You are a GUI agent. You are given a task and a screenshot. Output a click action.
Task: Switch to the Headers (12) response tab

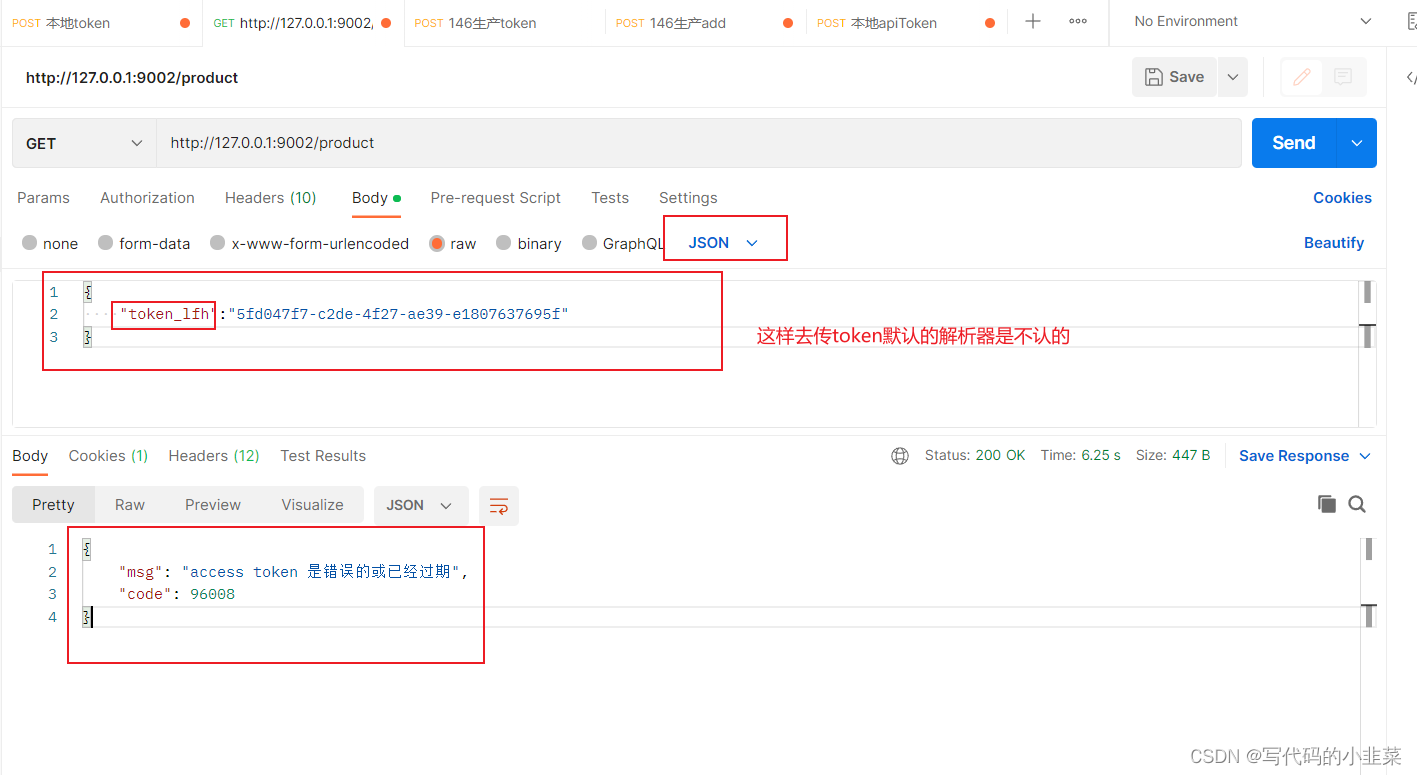213,455
